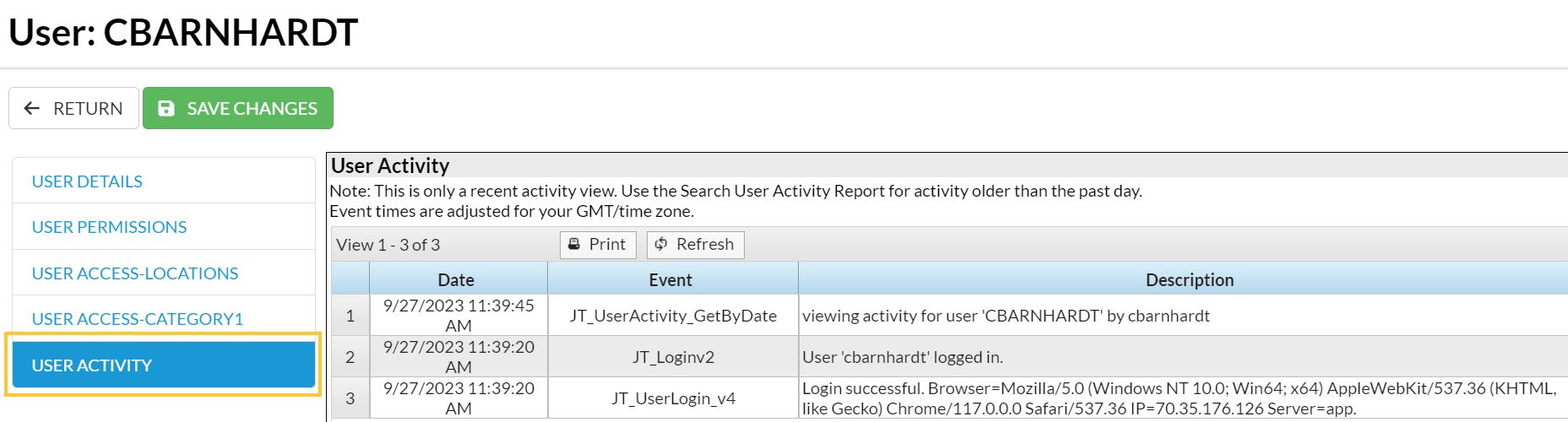Screen dimensions: 1568x422
Task: Click RETURN button text
Action: [88, 108]
